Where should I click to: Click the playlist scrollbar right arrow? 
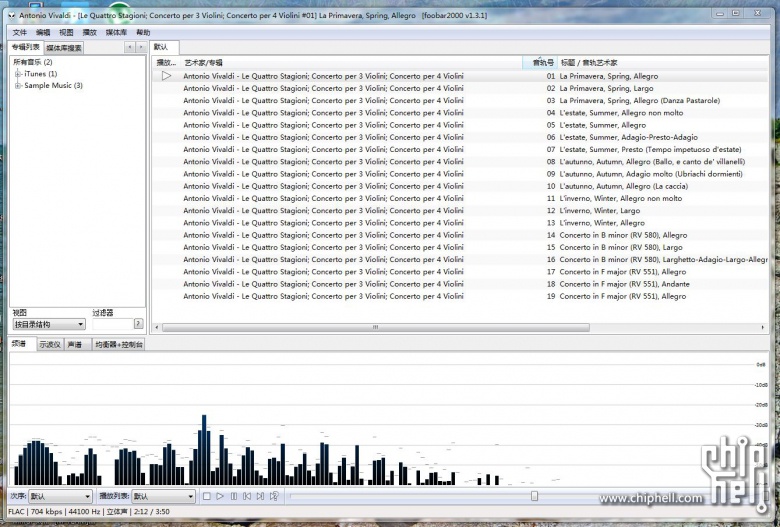pos(763,327)
